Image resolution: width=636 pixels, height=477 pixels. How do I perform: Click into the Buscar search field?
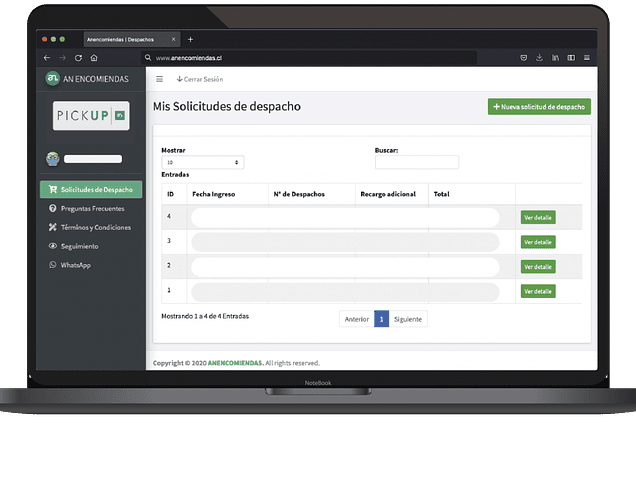(x=416, y=162)
